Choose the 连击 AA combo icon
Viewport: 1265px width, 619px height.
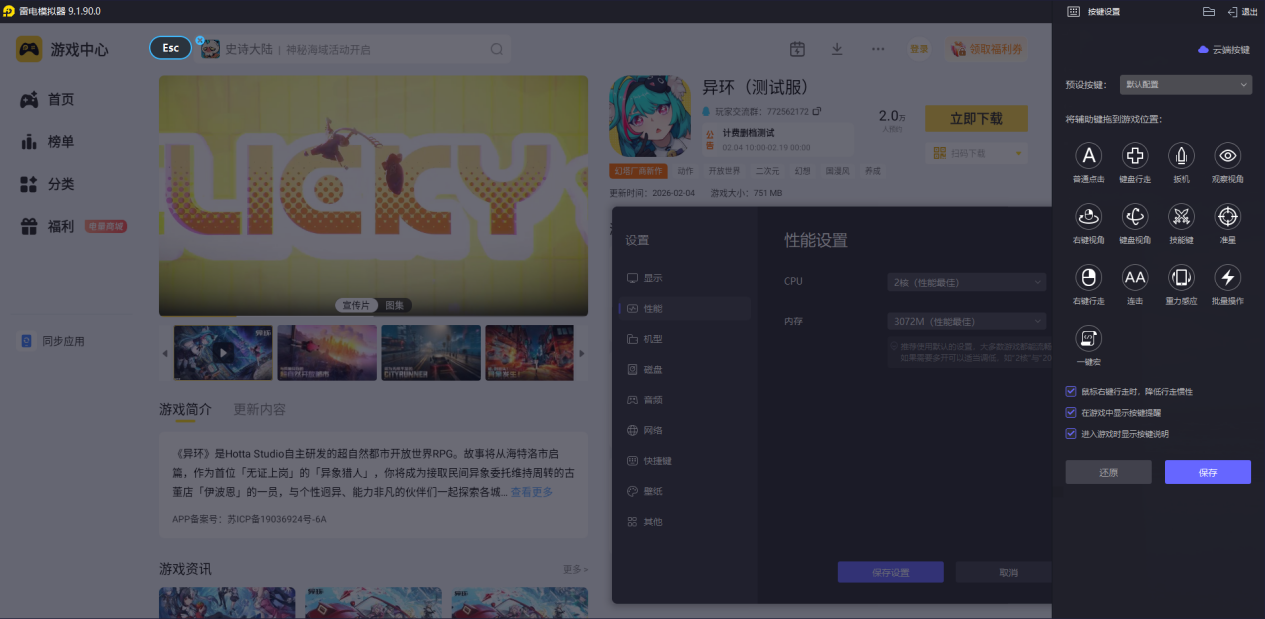[1135, 277]
